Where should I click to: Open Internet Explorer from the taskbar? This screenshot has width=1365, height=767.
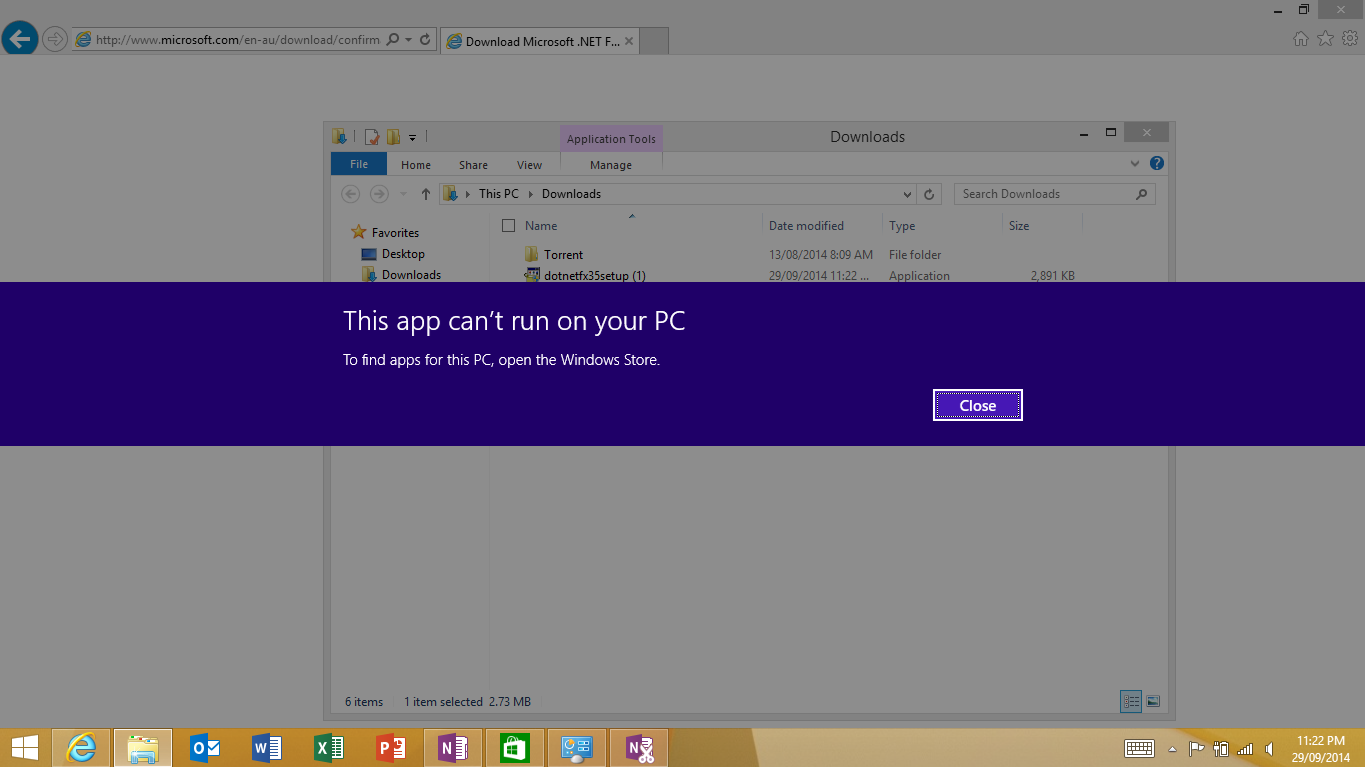(x=81, y=748)
